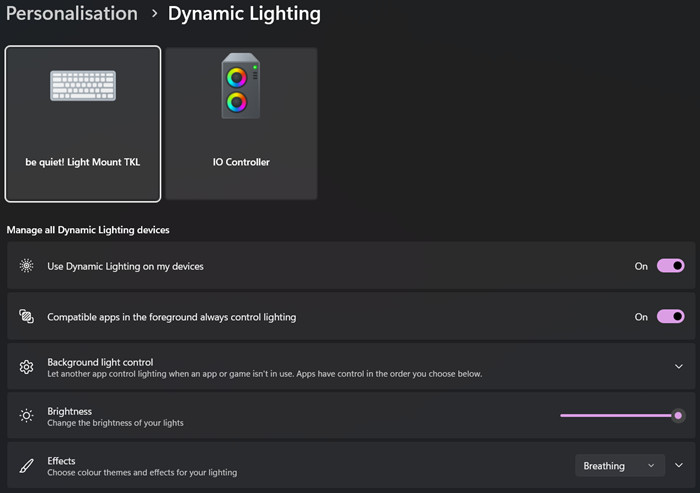Expand the Effects row chevron
Screen dimensions: 700x493
pyautogui.click(x=679, y=465)
